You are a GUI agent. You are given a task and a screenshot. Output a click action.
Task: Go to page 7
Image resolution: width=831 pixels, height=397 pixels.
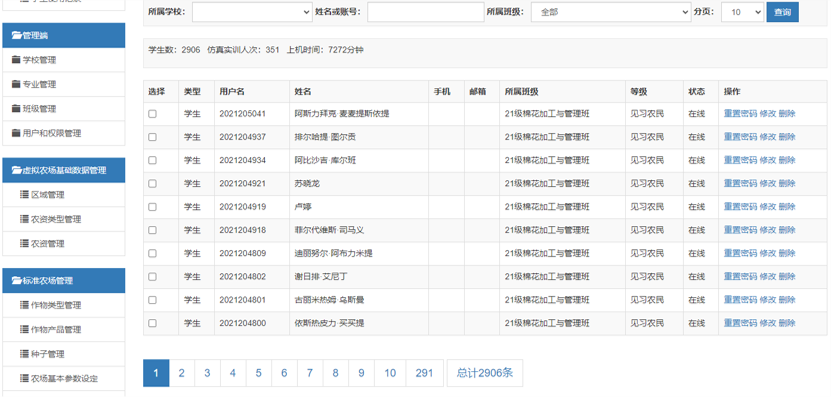click(310, 373)
